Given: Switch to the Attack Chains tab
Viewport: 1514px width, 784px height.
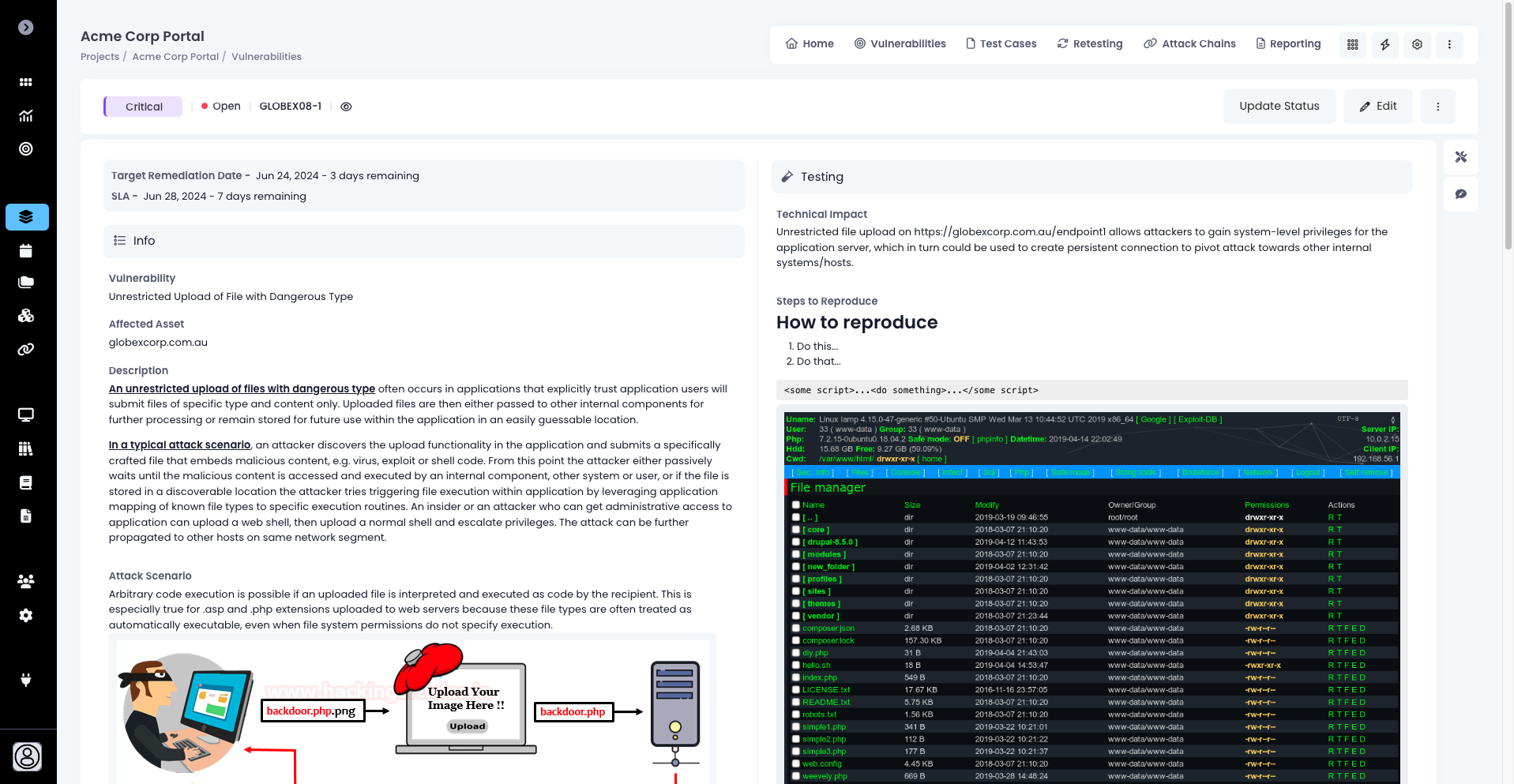Looking at the screenshot, I should [x=1189, y=44].
